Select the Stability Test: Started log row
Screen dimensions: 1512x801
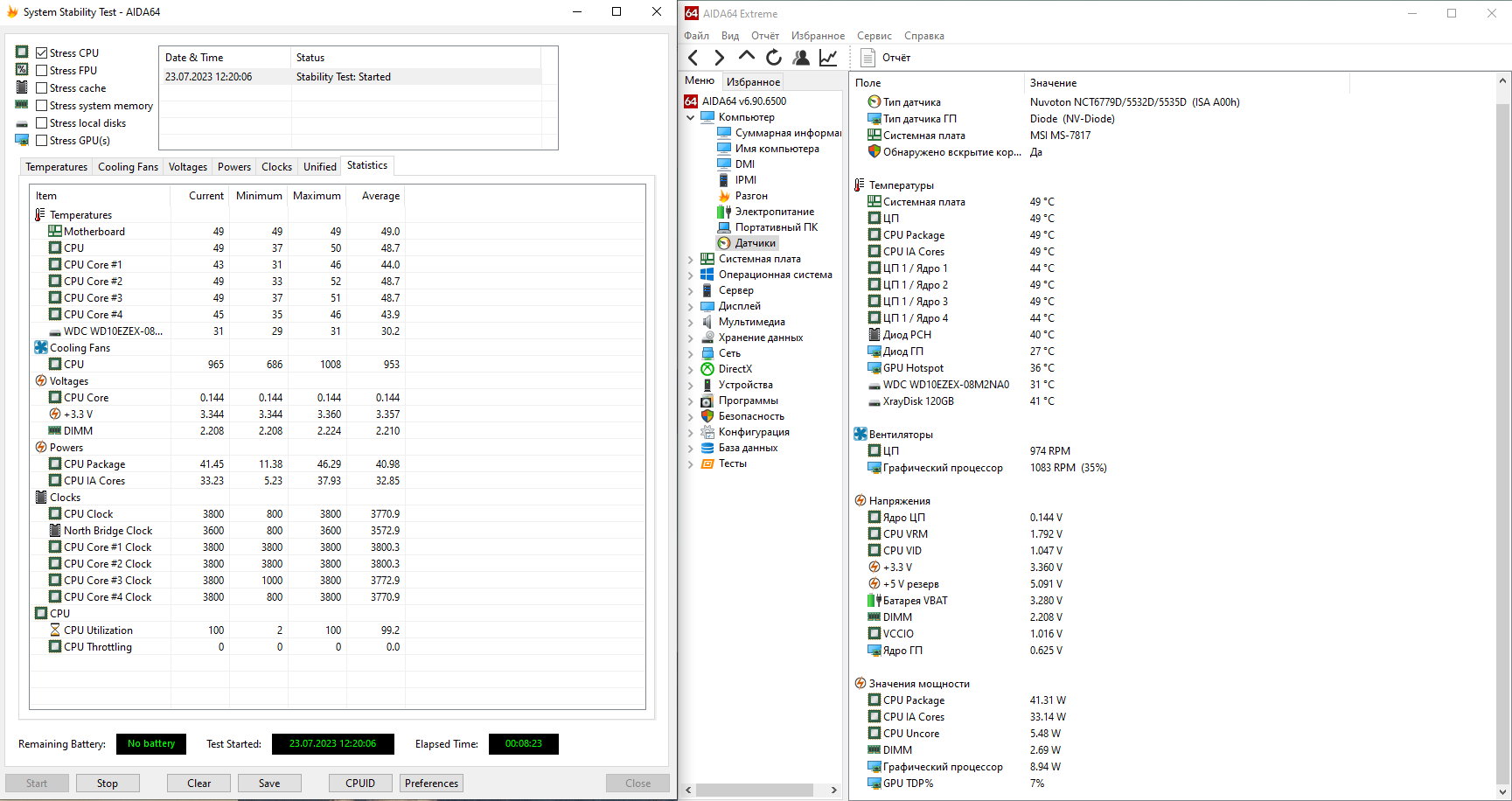pos(351,77)
